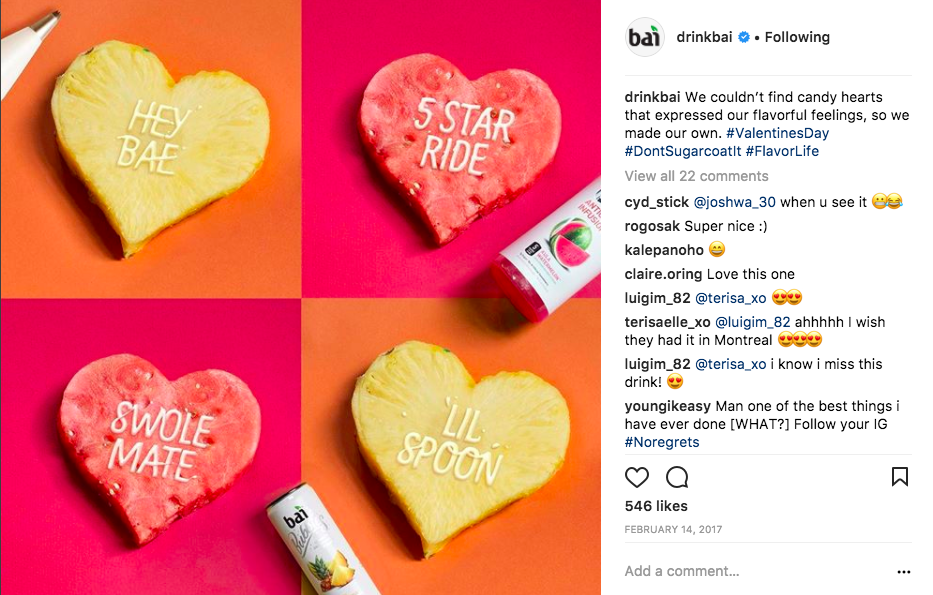The width and height of the screenshot is (933, 595).
Task: Open youngikeasy commenter profile
Action: click(668, 406)
